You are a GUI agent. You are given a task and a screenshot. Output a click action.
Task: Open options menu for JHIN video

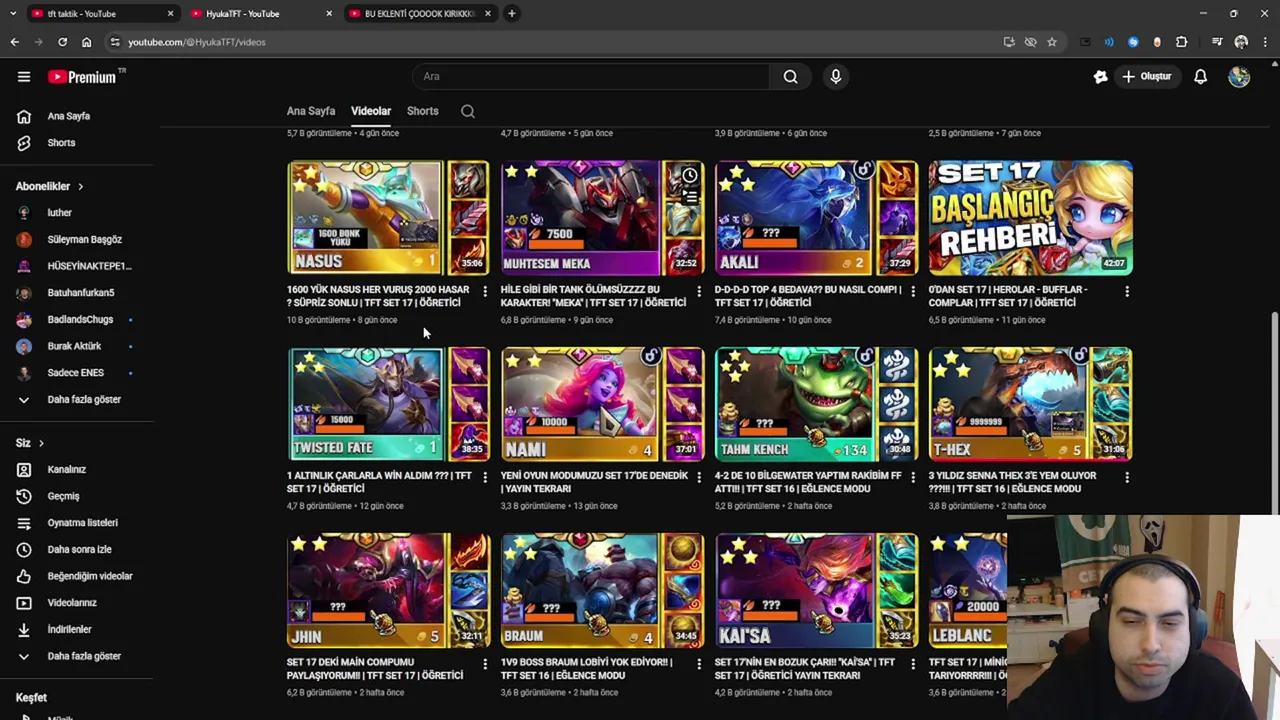coord(485,663)
